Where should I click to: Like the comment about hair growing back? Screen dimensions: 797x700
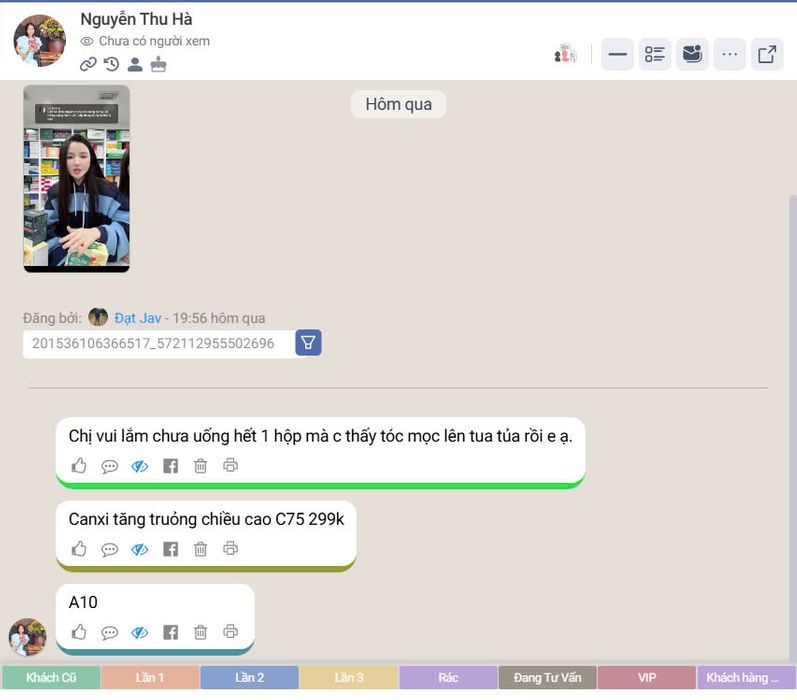(x=79, y=465)
